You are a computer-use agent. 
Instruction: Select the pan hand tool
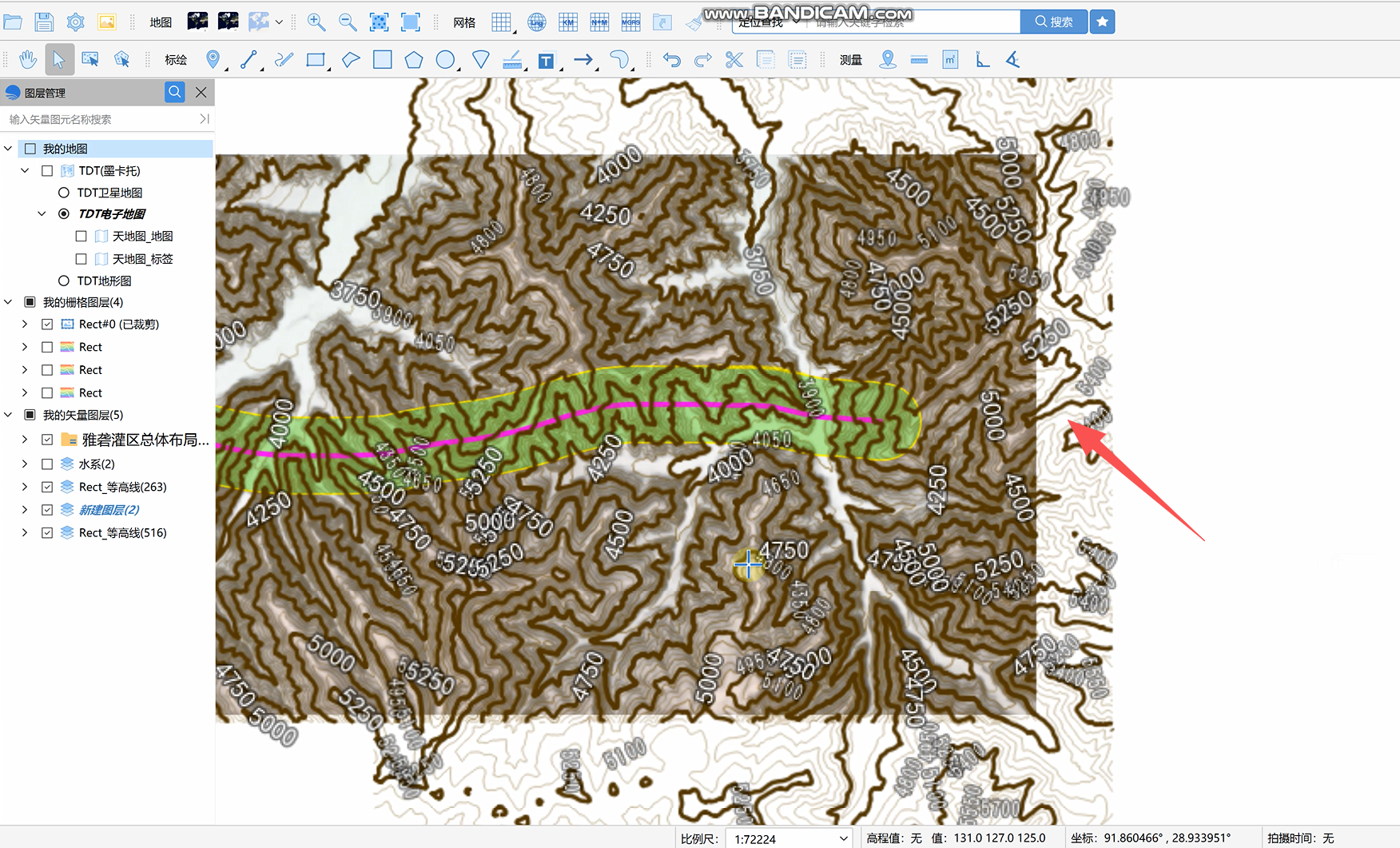point(28,59)
